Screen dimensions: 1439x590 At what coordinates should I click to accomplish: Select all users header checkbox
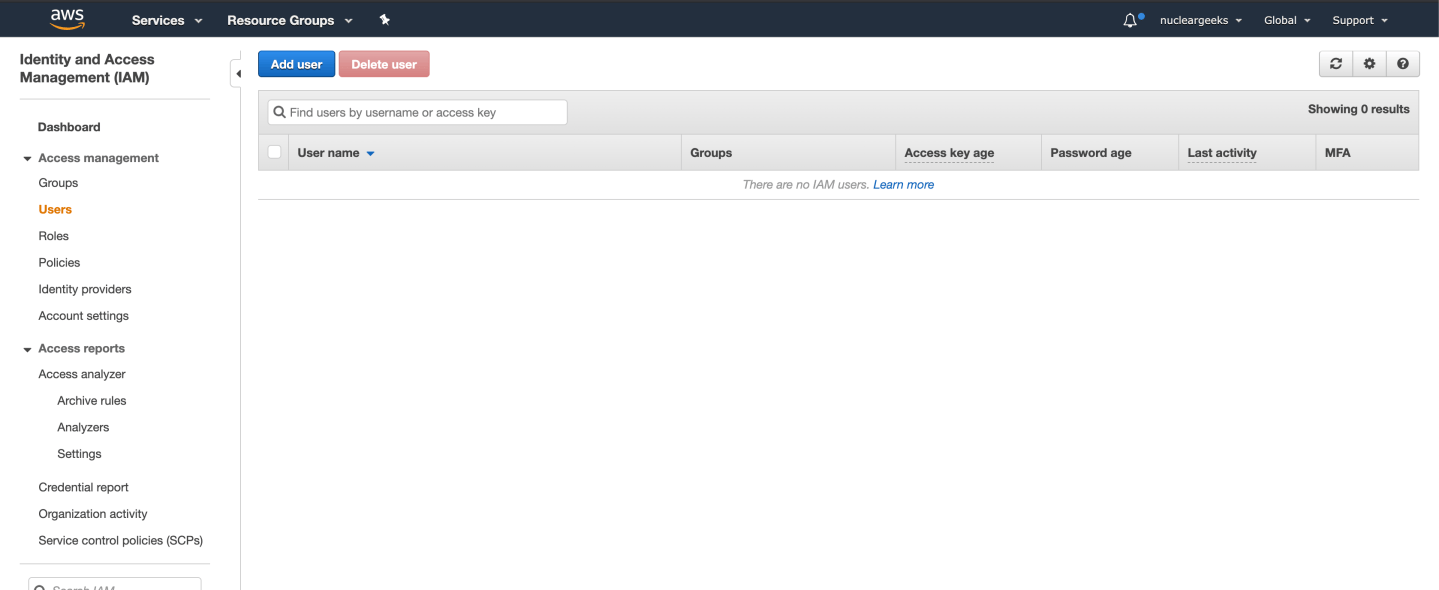pos(275,152)
